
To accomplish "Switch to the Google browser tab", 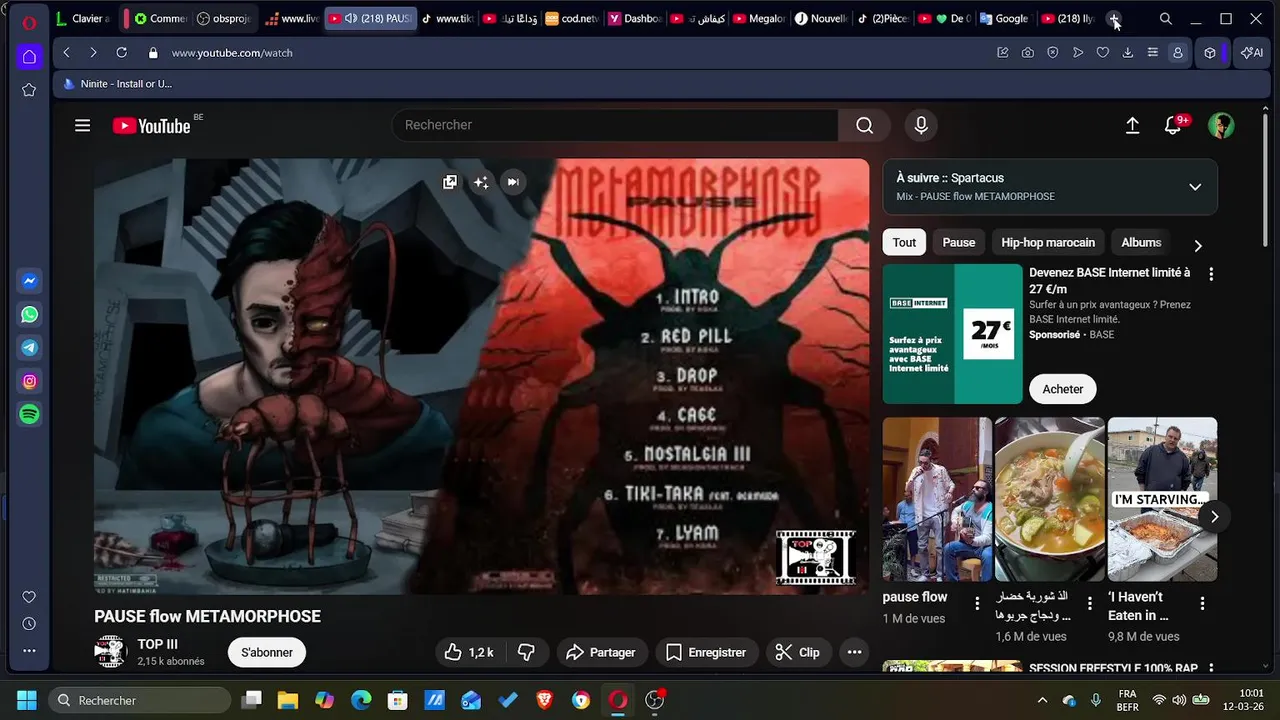I will coord(1003,18).
